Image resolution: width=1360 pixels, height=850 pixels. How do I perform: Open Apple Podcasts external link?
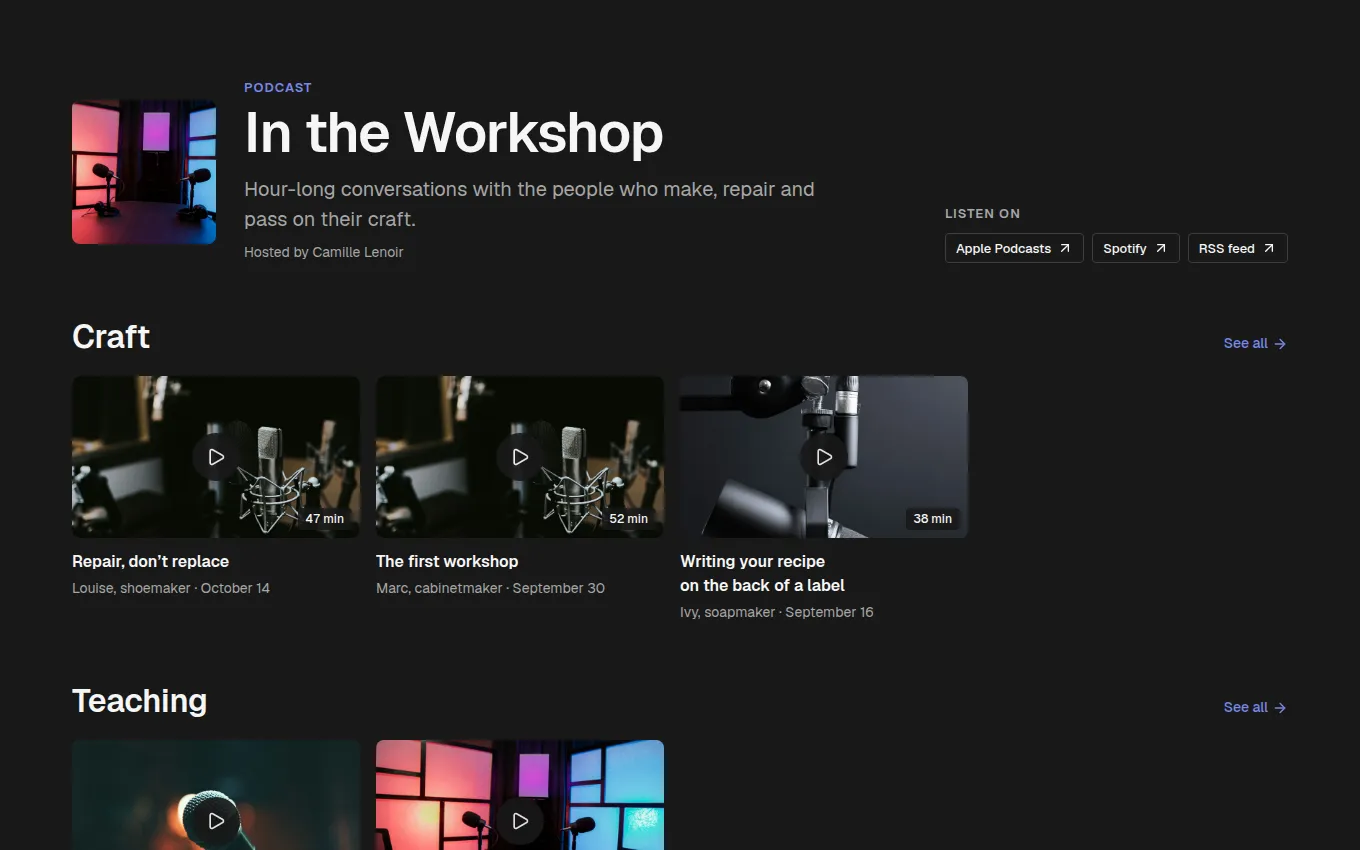(1014, 248)
